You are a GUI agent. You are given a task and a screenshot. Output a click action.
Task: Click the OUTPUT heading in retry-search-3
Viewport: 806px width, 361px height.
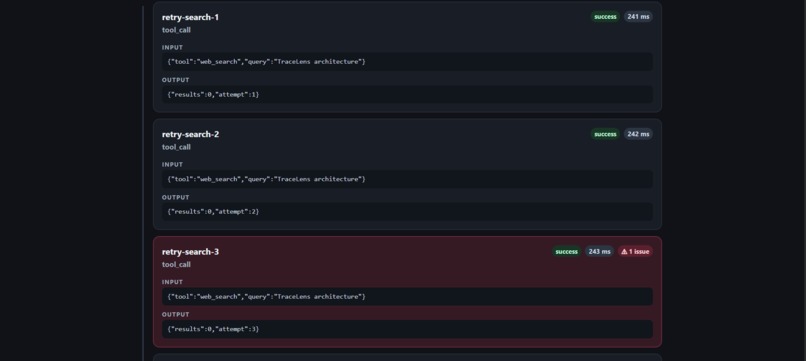click(175, 314)
